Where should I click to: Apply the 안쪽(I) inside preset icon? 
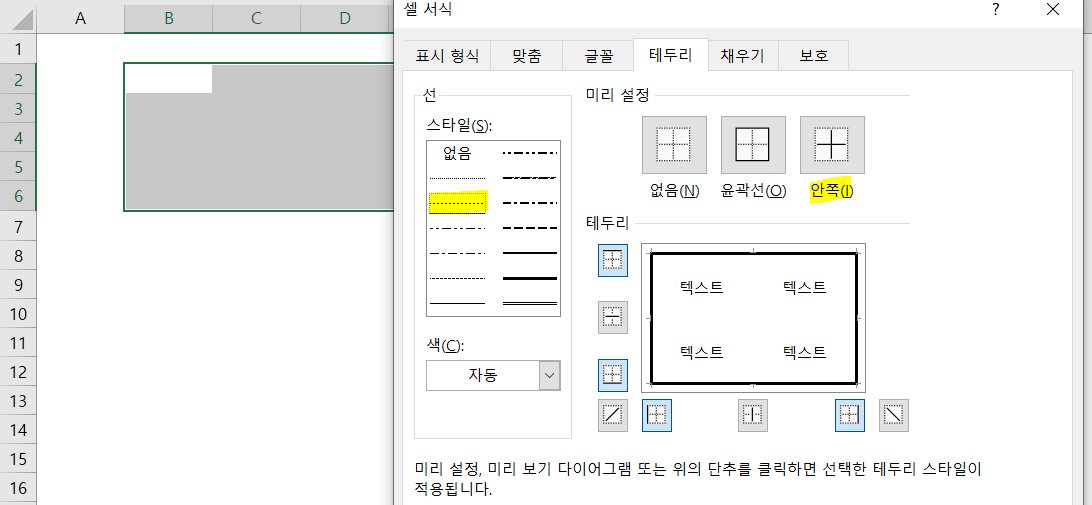click(832, 145)
